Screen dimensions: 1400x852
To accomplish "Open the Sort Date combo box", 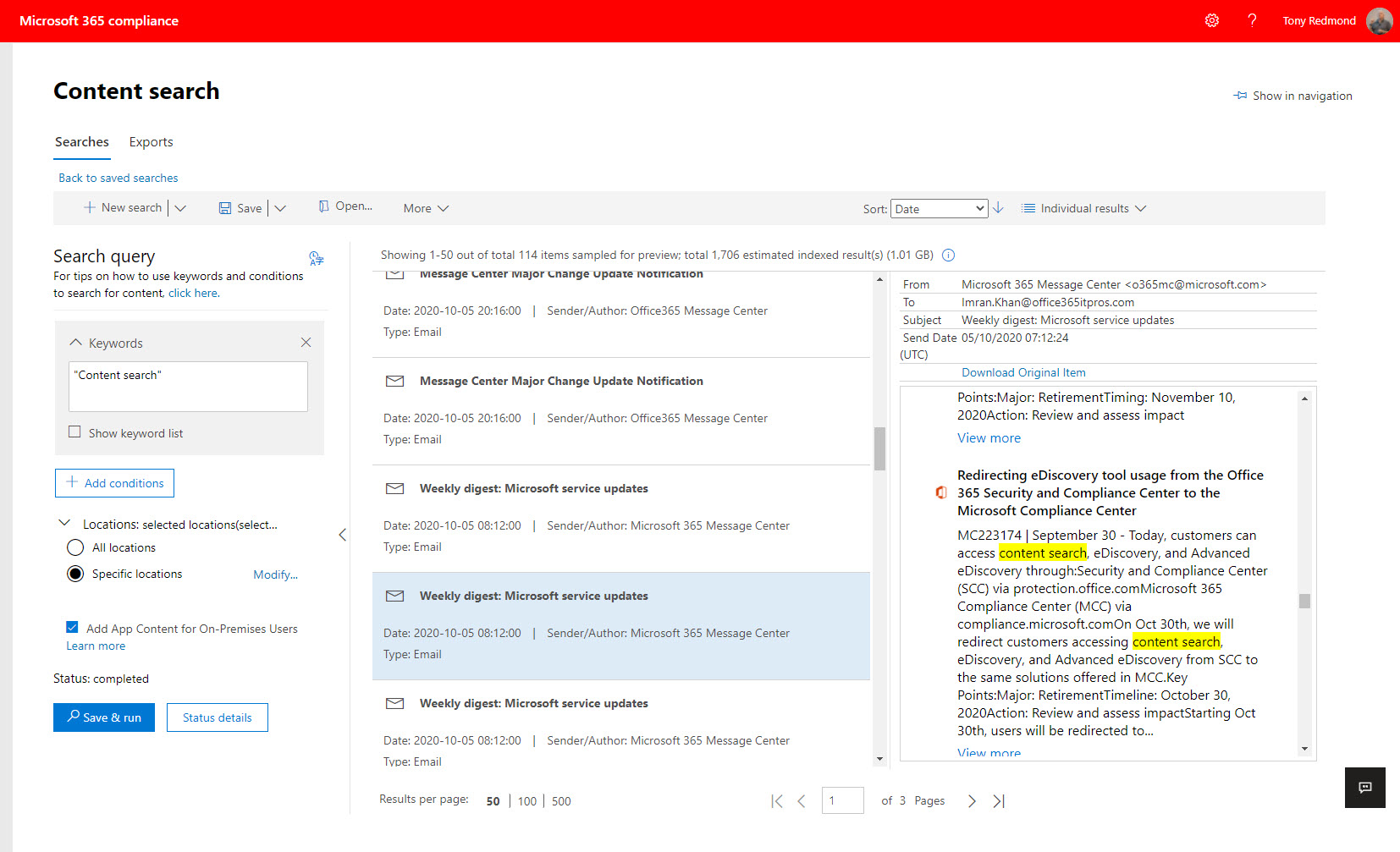I will click(939, 209).
